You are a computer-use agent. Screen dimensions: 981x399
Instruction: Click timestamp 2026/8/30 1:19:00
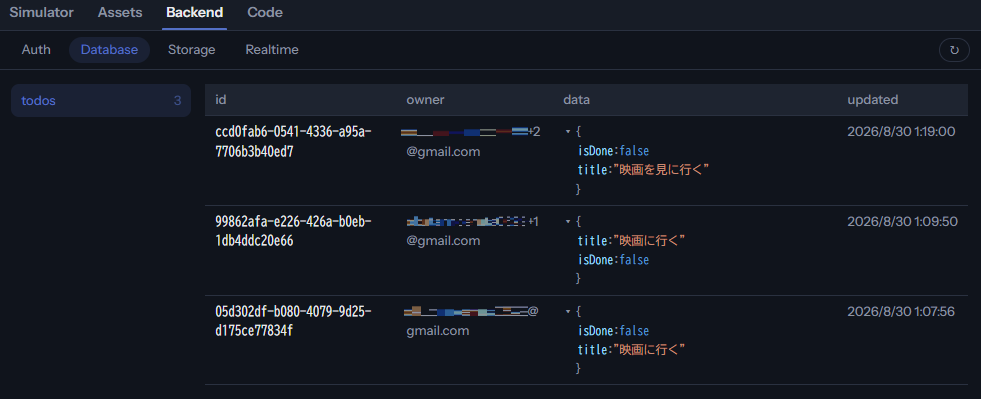901,132
